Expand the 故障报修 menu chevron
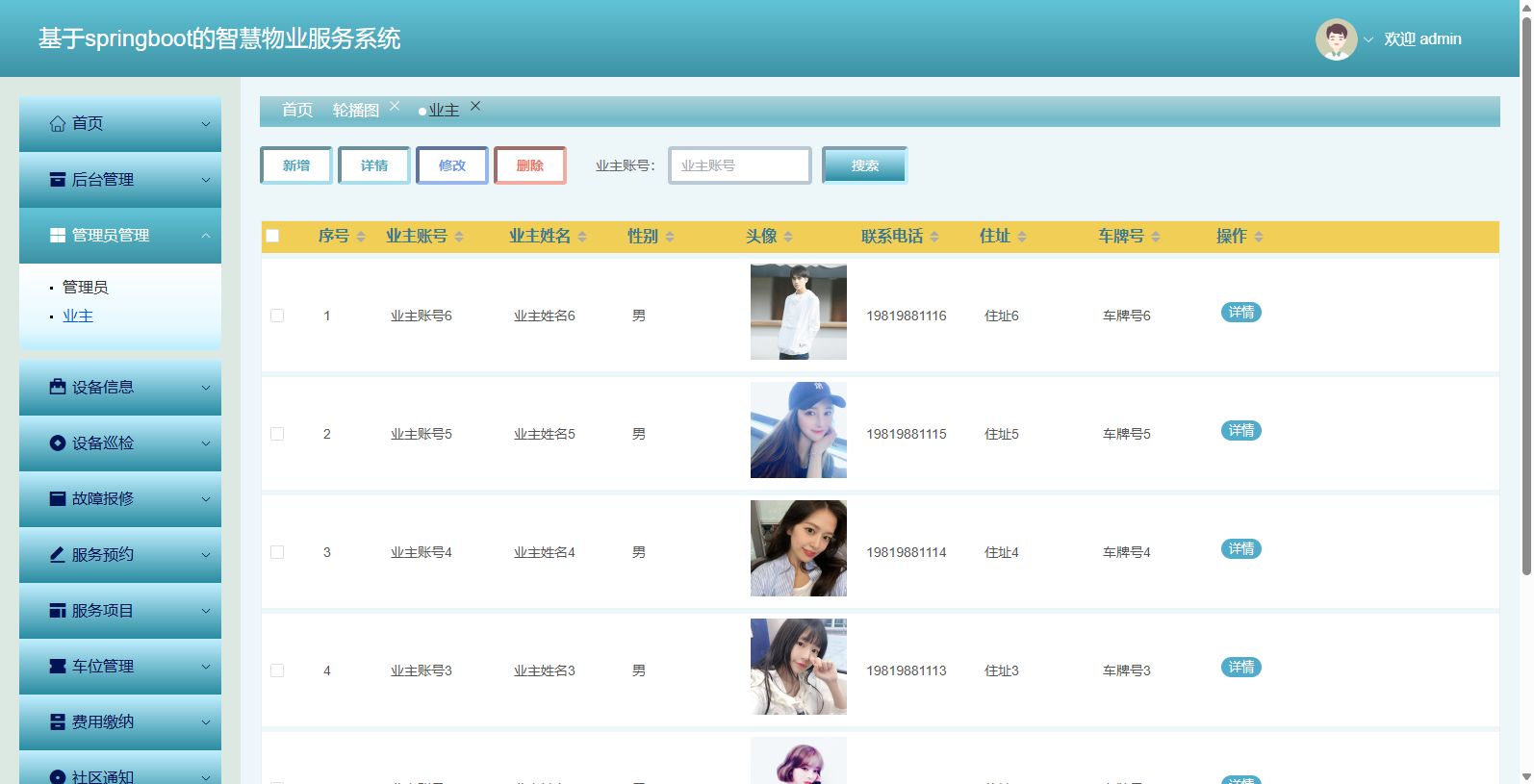 pos(205,499)
